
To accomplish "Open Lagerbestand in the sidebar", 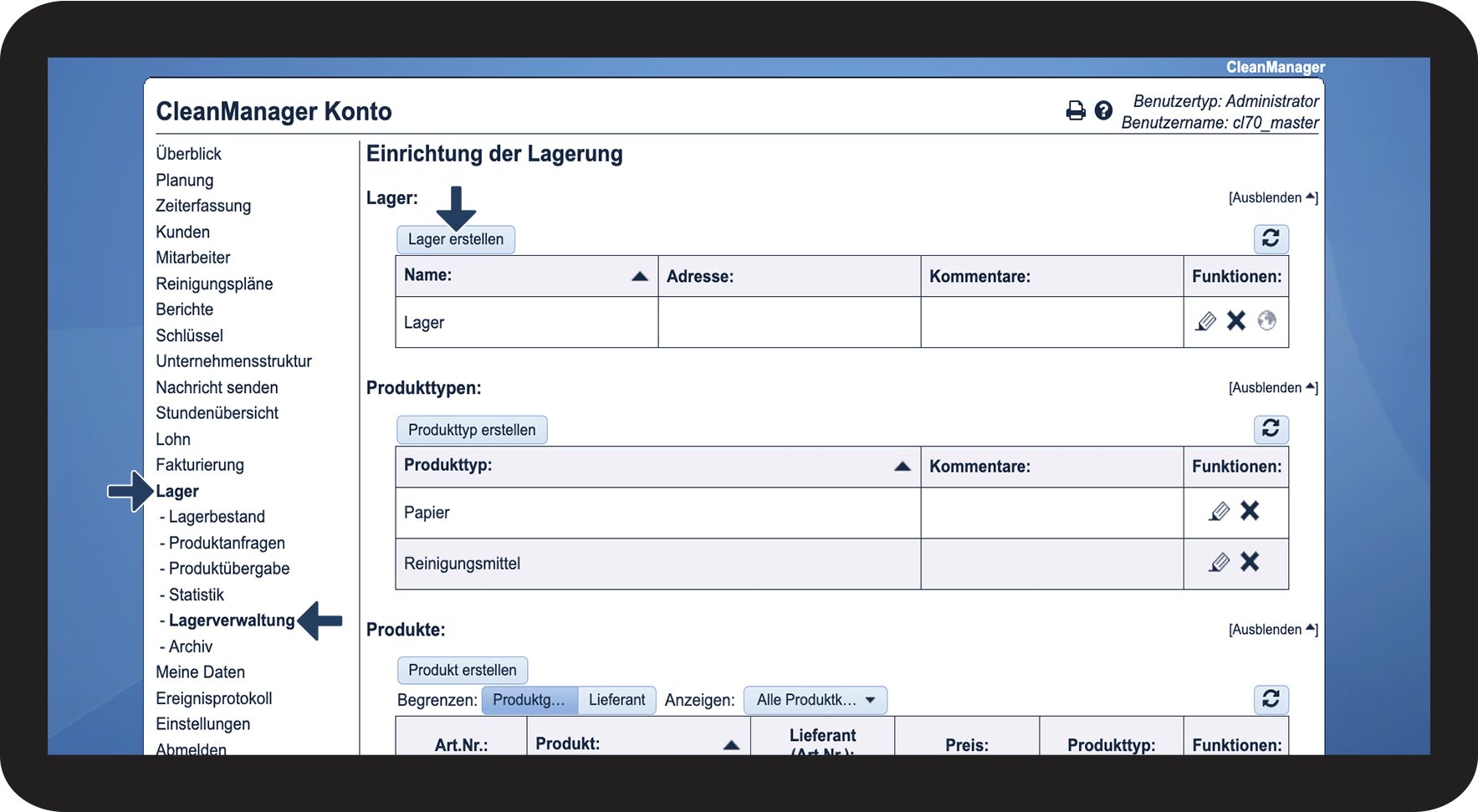I will pyautogui.click(x=217, y=517).
